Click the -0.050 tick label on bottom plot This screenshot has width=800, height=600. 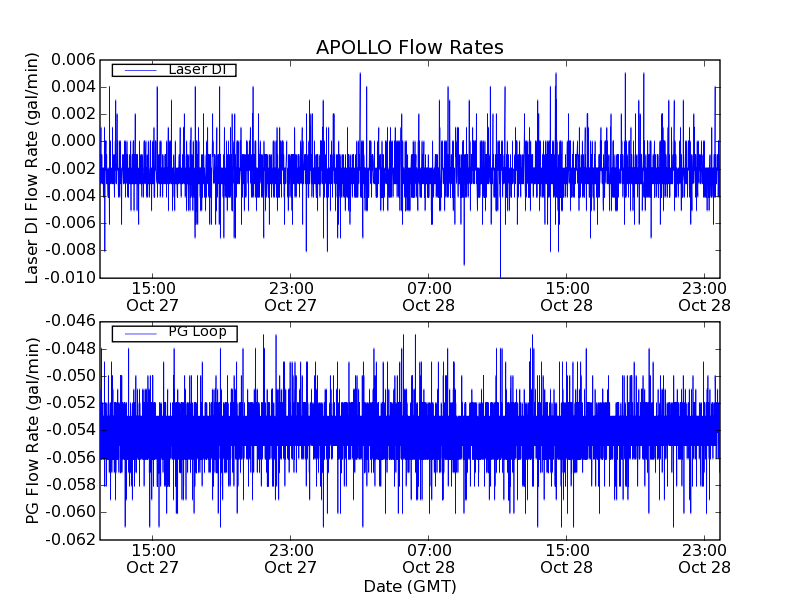pos(71,377)
